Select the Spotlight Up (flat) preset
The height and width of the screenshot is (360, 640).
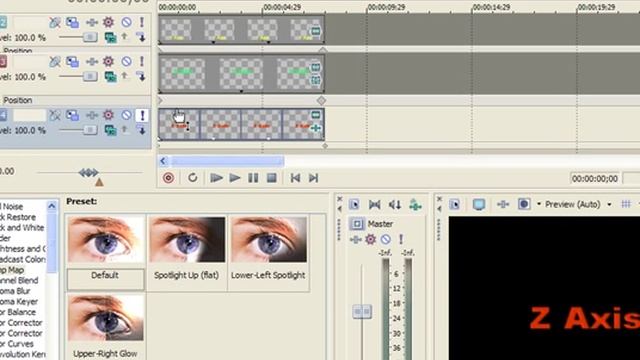[x=187, y=239]
